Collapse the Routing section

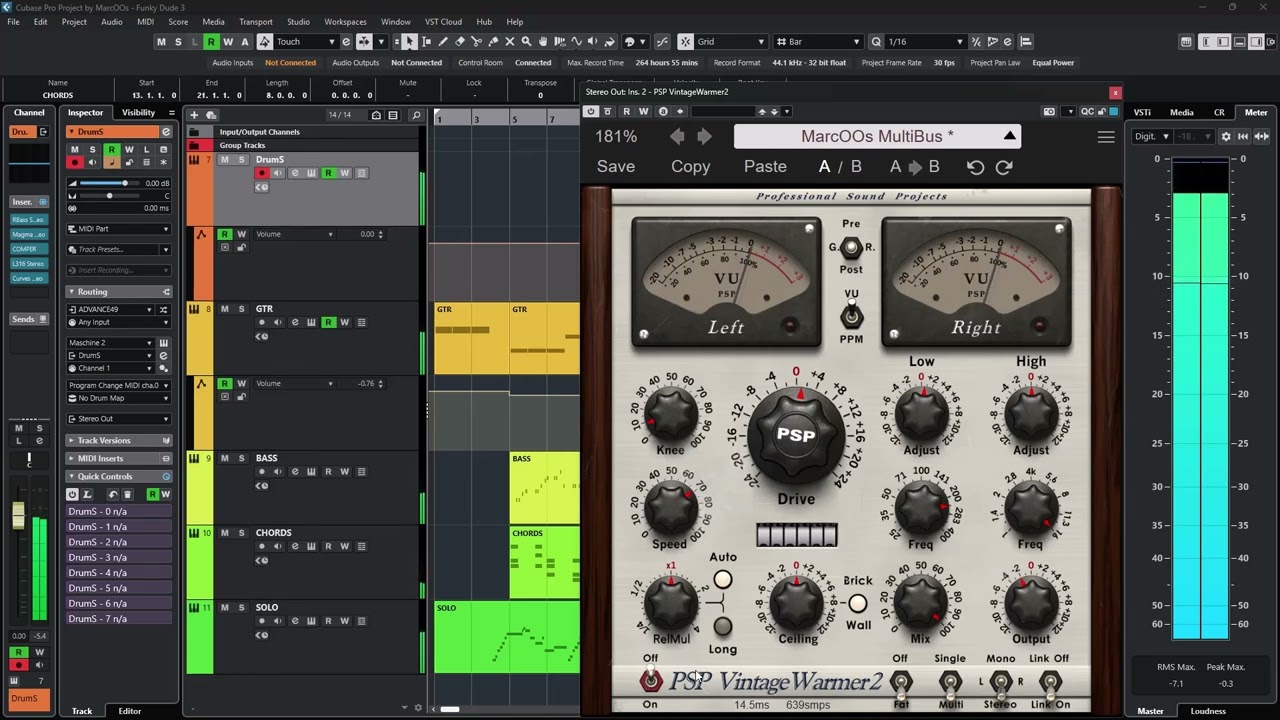point(72,292)
